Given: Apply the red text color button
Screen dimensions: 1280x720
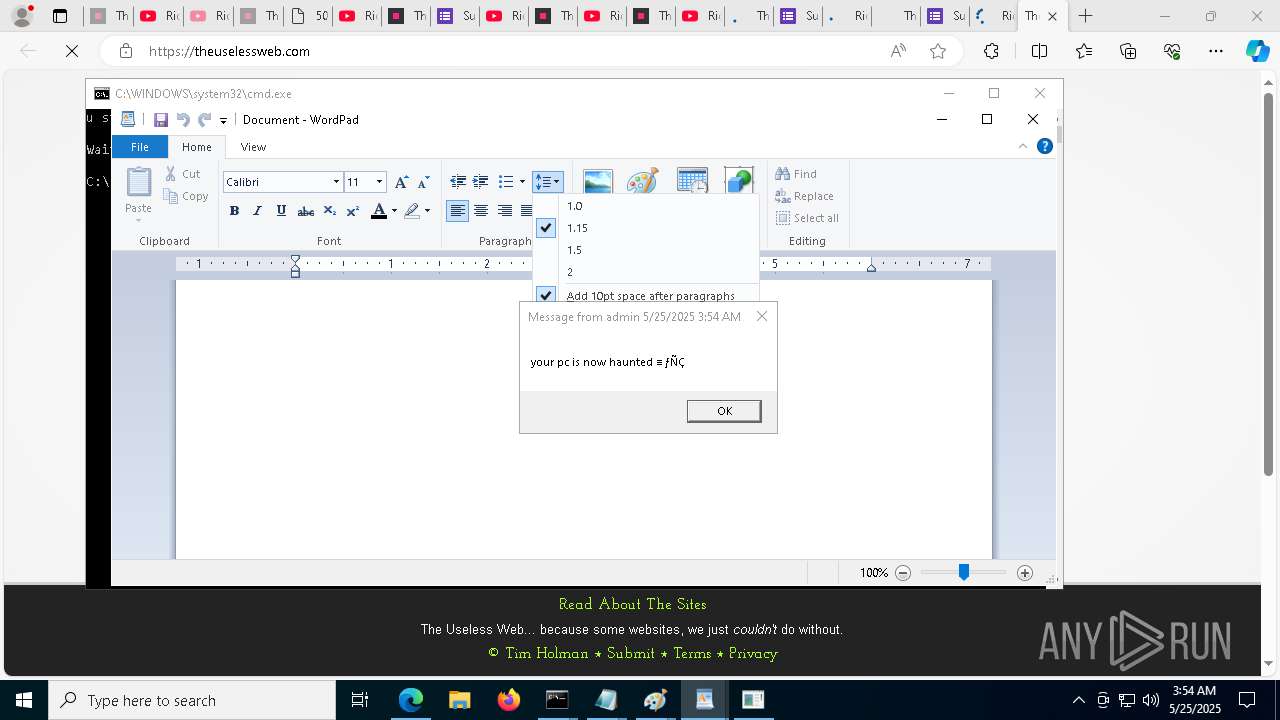Looking at the screenshot, I should (379, 211).
